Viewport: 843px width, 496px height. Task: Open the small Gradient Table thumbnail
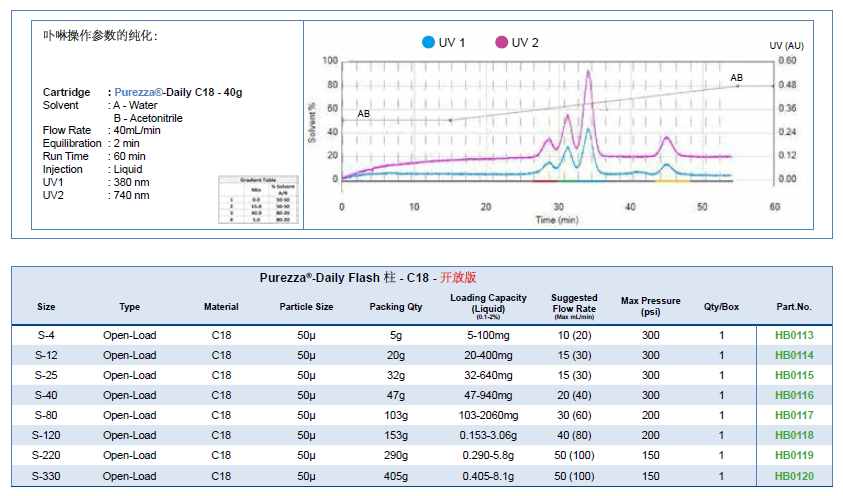[258, 199]
